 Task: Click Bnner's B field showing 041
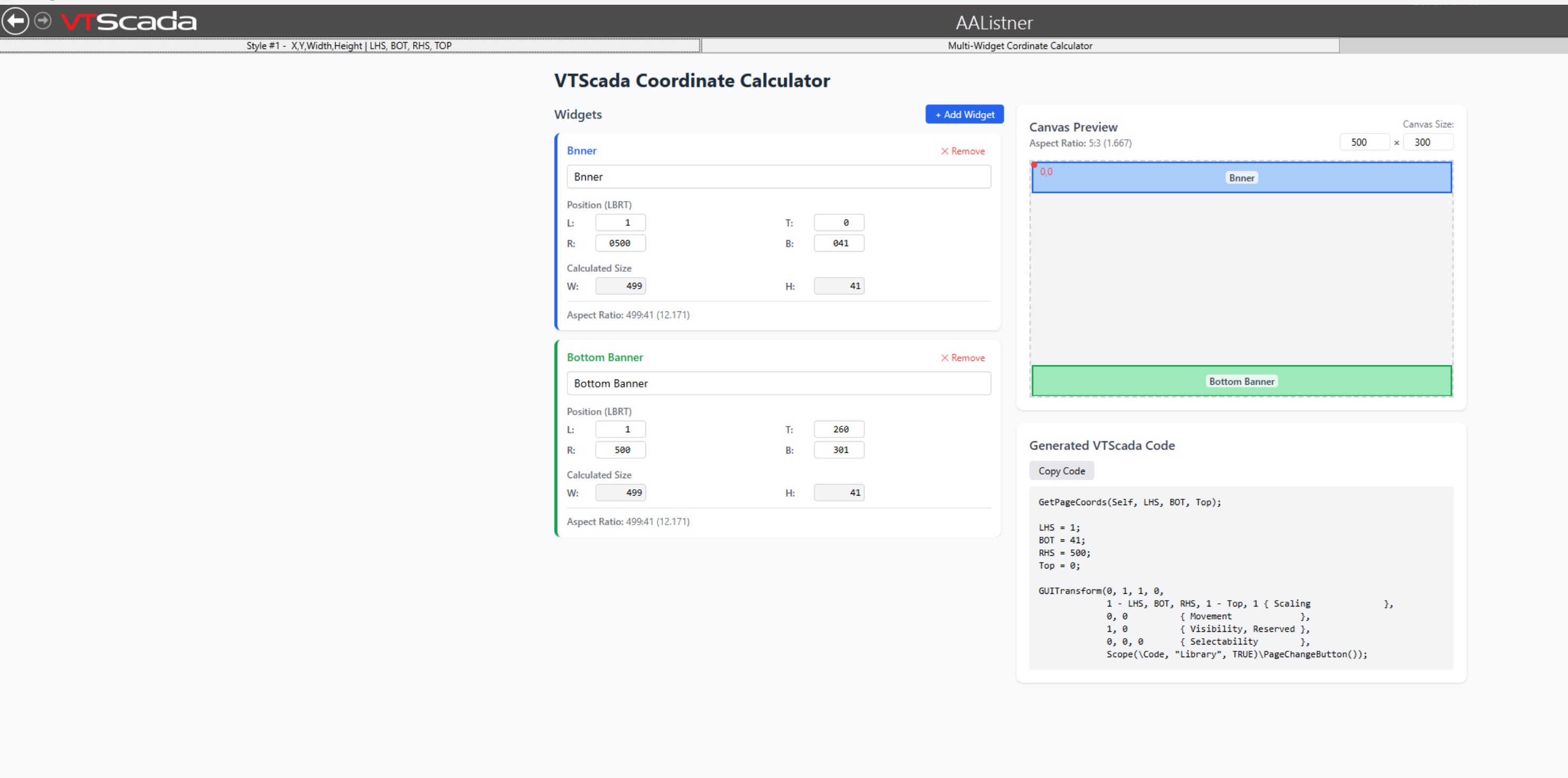[839, 243]
